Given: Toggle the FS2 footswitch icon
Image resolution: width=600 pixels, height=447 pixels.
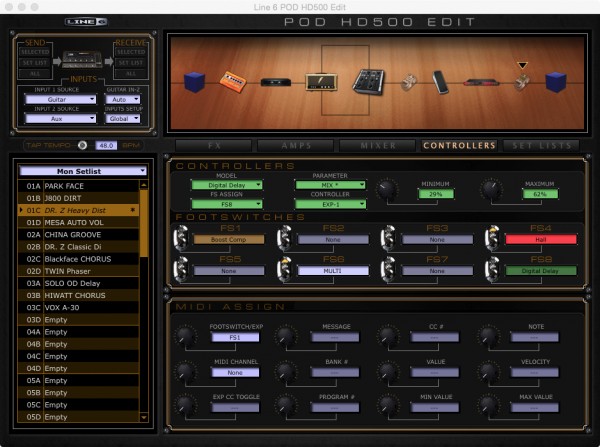Looking at the screenshot, I should point(285,237).
